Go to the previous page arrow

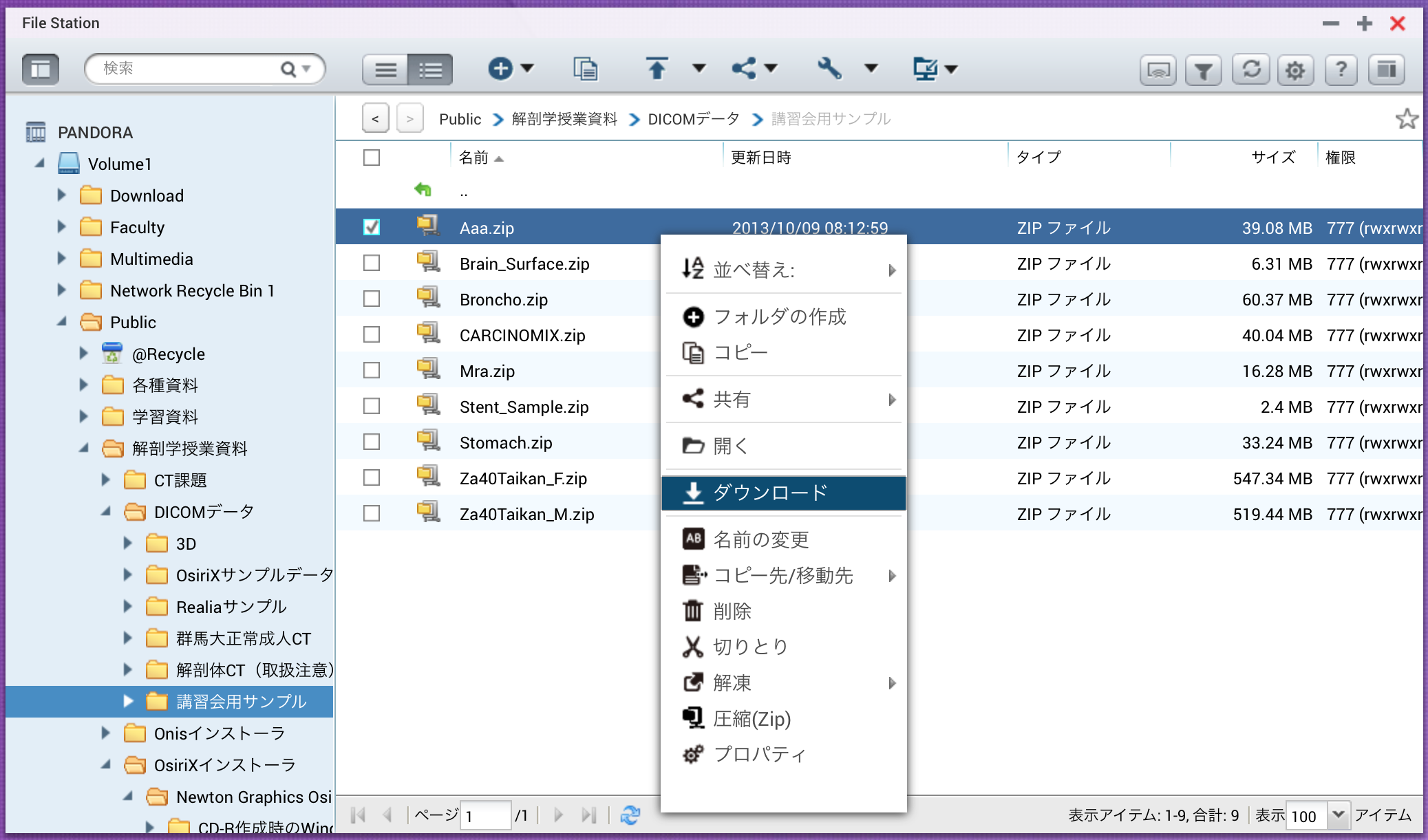coord(387,815)
